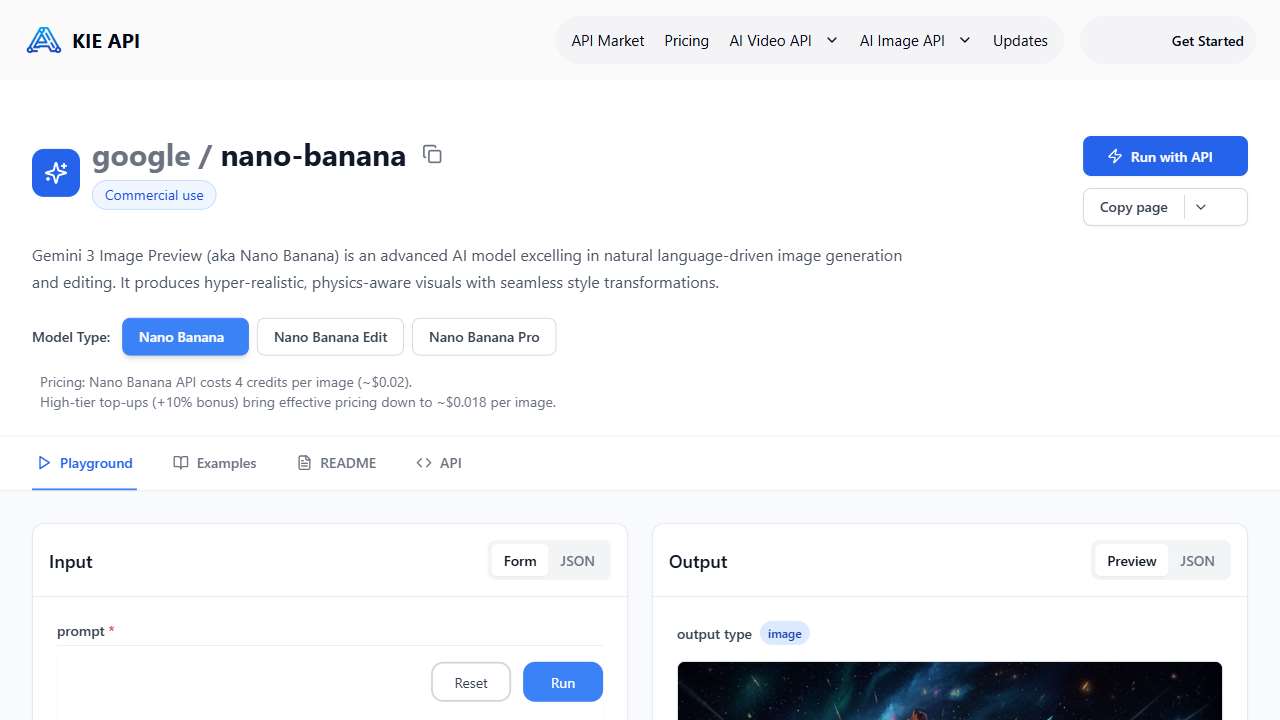This screenshot has width=1280, height=720.
Task: Expand the Copy page options chevron
Action: coord(1201,207)
